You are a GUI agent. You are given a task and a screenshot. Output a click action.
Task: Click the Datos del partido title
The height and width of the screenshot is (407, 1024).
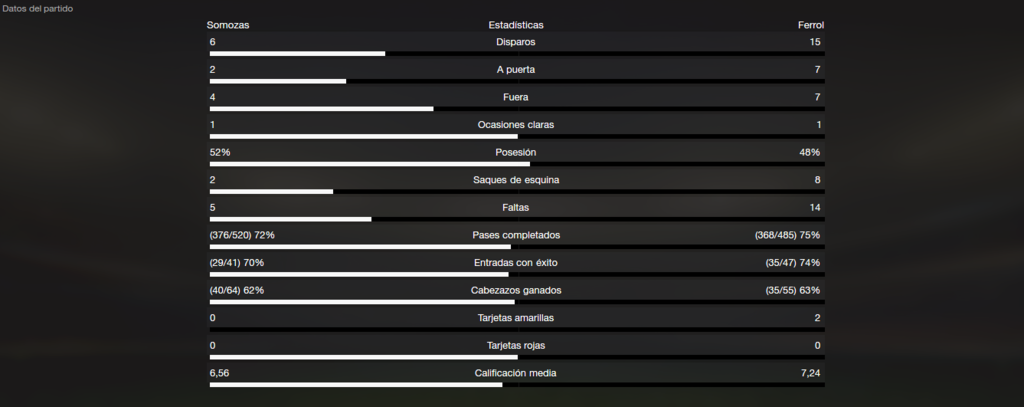pyautogui.click(x=37, y=9)
